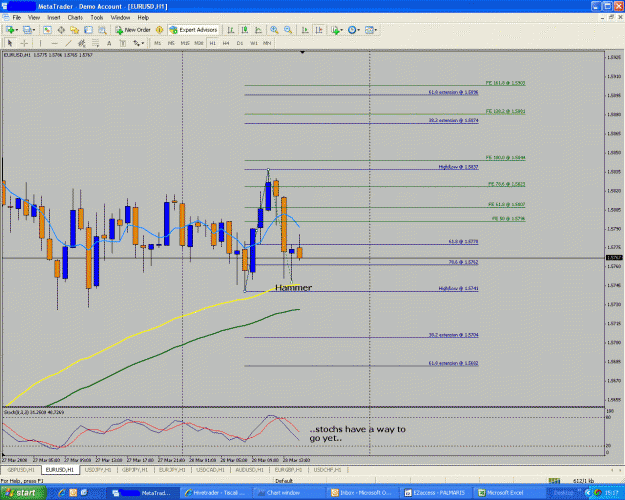Image resolution: width=625 pixels, height=500 pixels.
Task: Open the MetaEditor yellow info icon
Action: (x=159, y=30)
